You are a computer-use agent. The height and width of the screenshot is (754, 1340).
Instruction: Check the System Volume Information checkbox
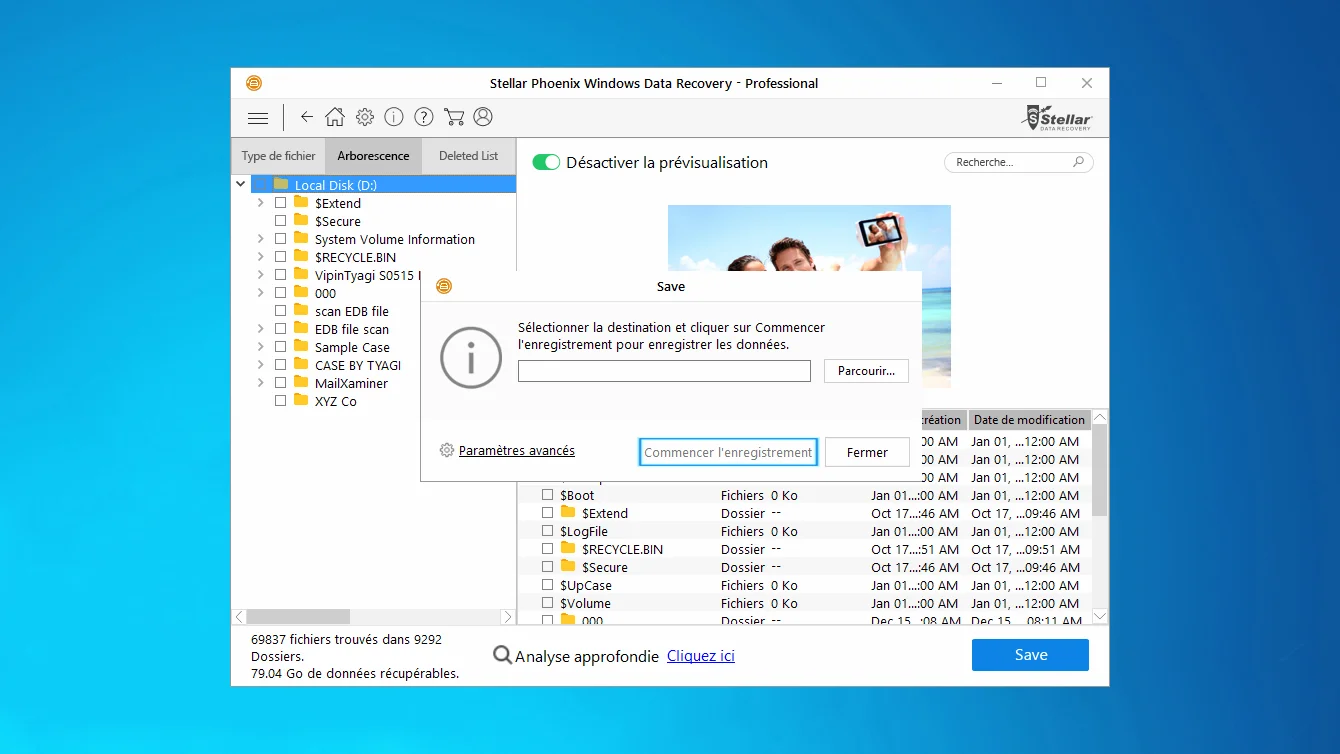[x=280, y=239]
